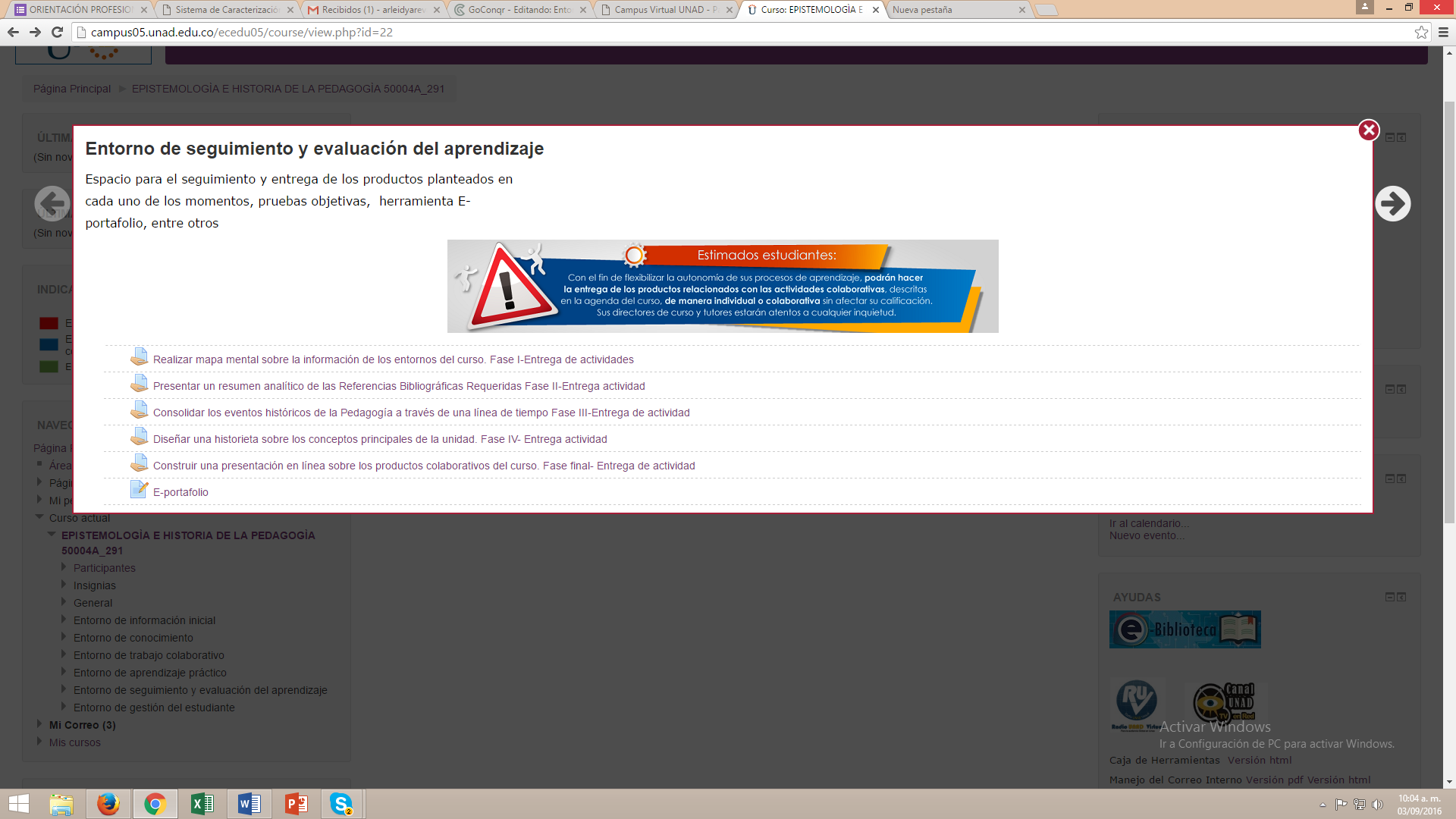Expand Mi Correo (3) tree node
The image size is (1456, 819).
pyautogui.click(x=39, y=724)
